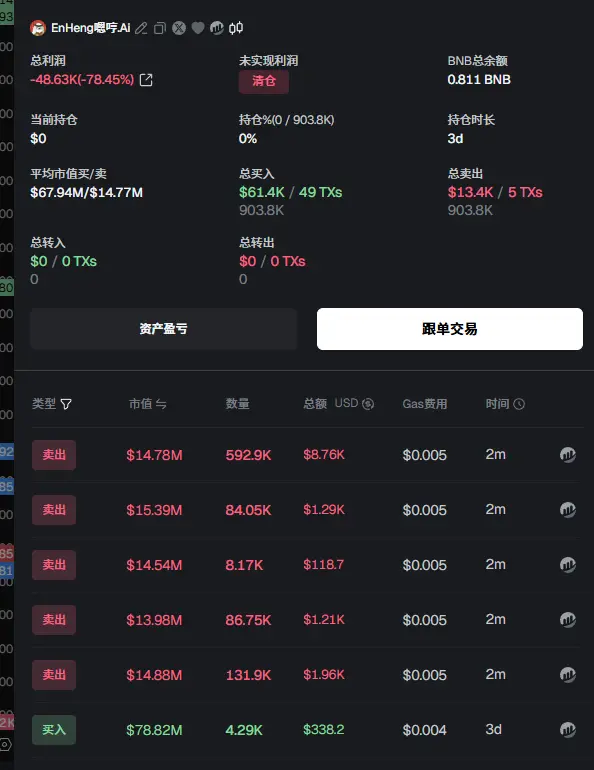Click the 跟单交易 copy-trade button
The height and width of the screenshot is (770, 594).
click(450, 329)
